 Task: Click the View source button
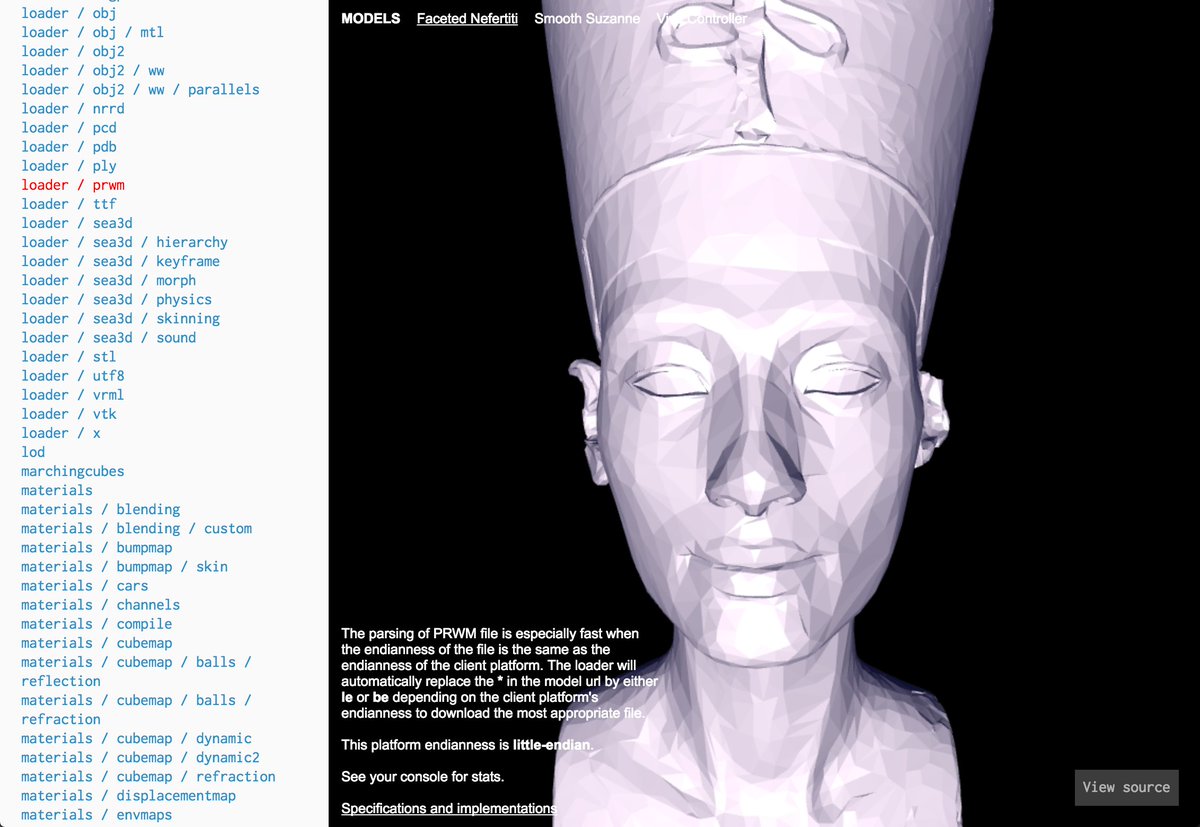pos(1126,787)
